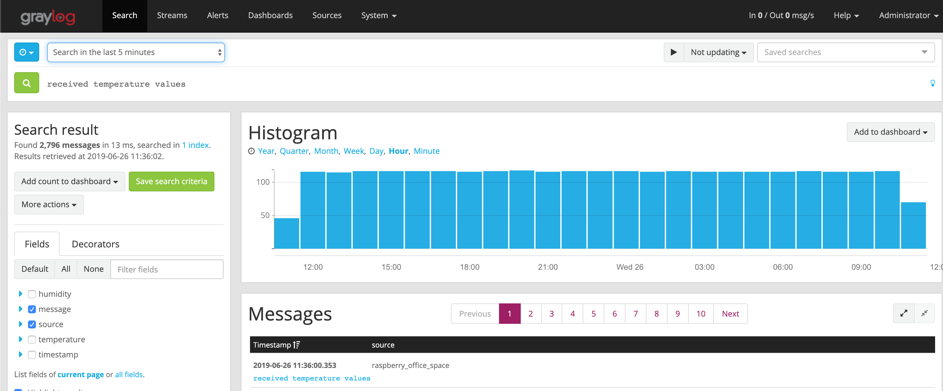Open Dashboards in navigation bar
This screenshot has width=943, height=391.
click(270, 16)
